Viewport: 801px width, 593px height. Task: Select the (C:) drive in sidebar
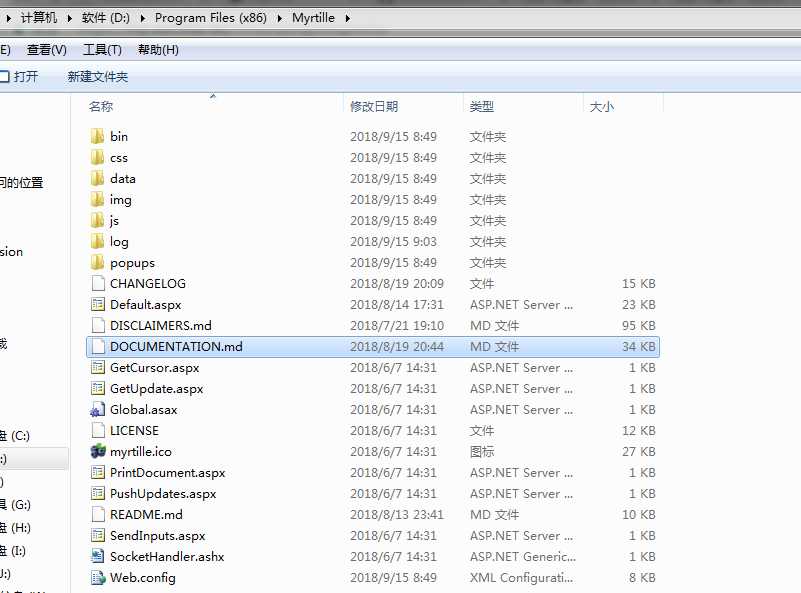pos(15,436)
